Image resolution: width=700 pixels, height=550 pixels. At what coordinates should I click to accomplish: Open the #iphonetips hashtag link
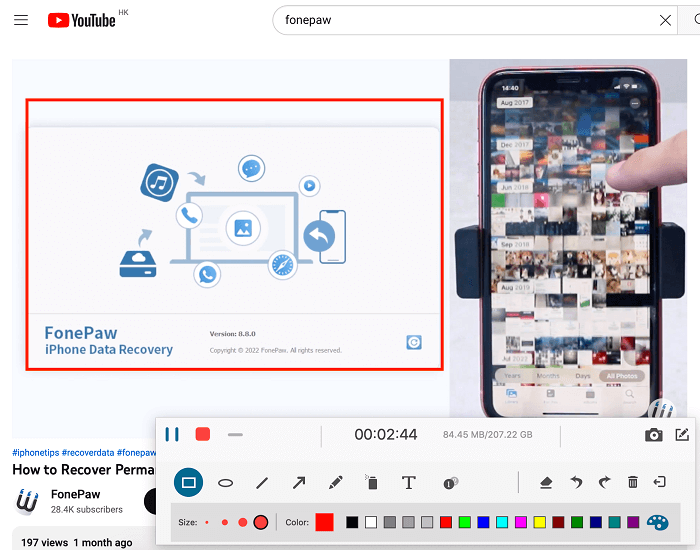click(36, 453)
